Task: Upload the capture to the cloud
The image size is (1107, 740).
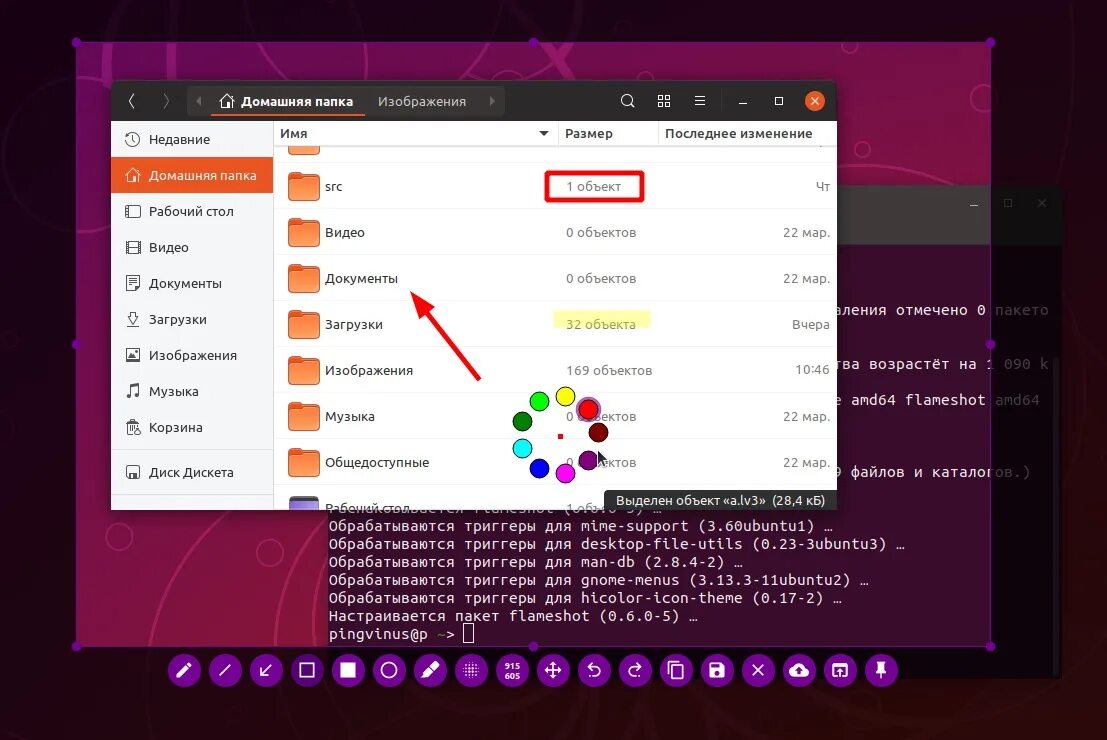Action: click(798, 670)
